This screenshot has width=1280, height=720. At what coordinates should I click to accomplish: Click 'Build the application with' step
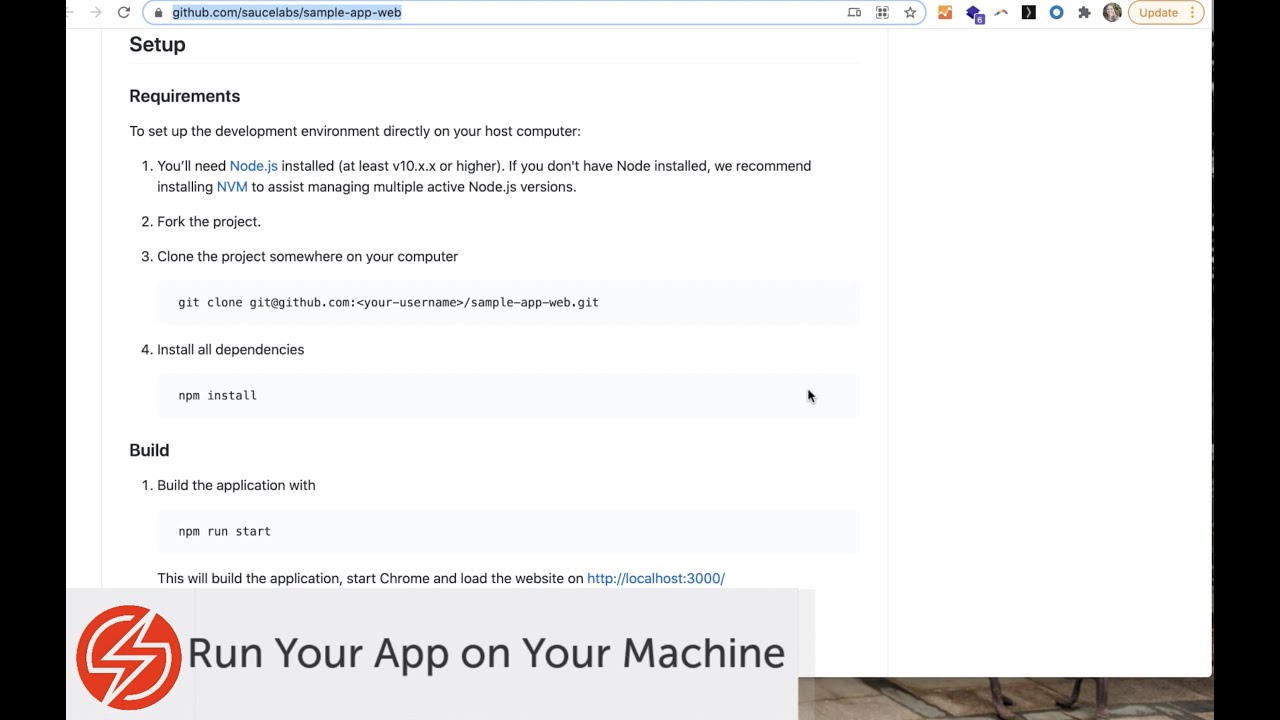[236, 485]
